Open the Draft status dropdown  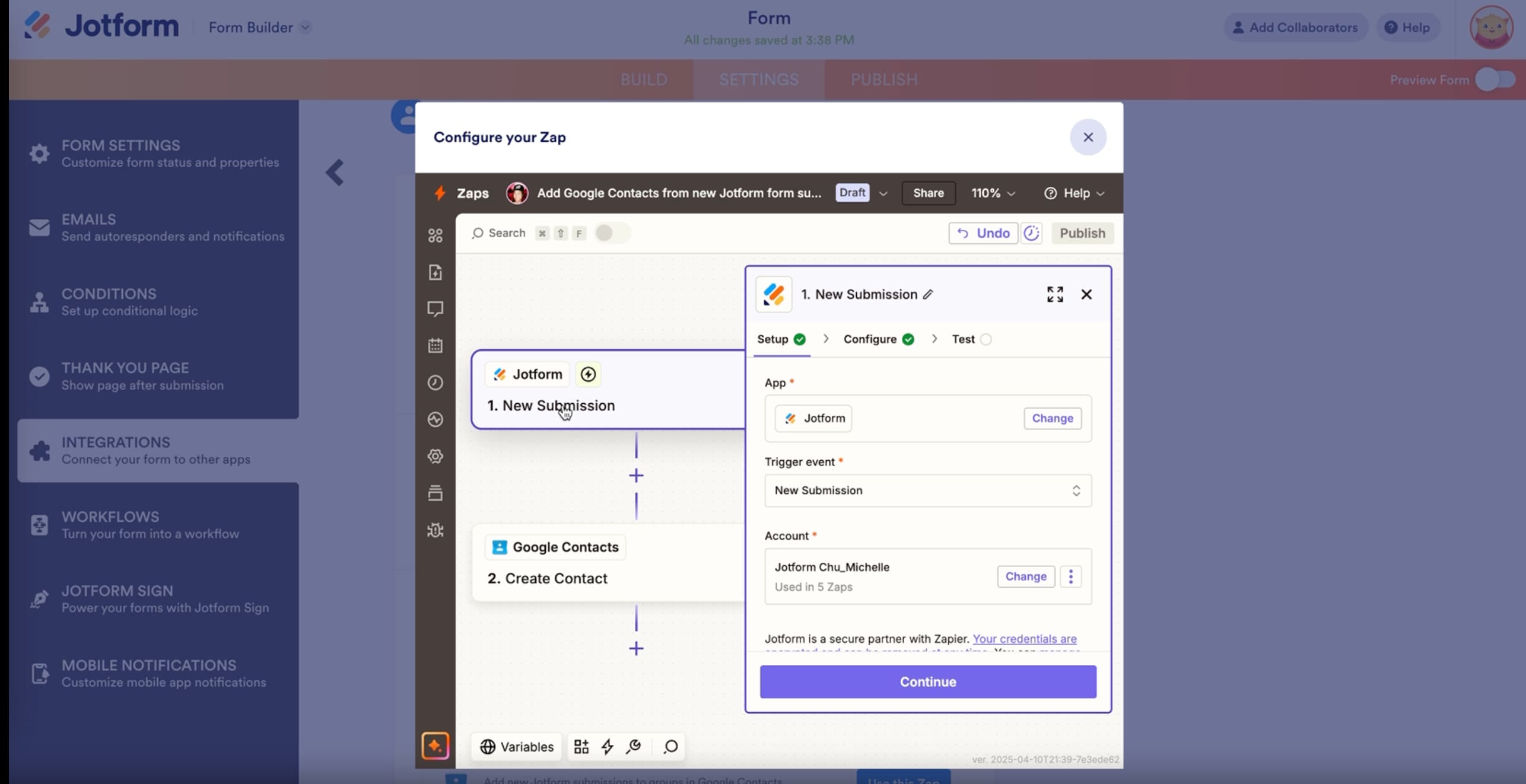point(861,193)
